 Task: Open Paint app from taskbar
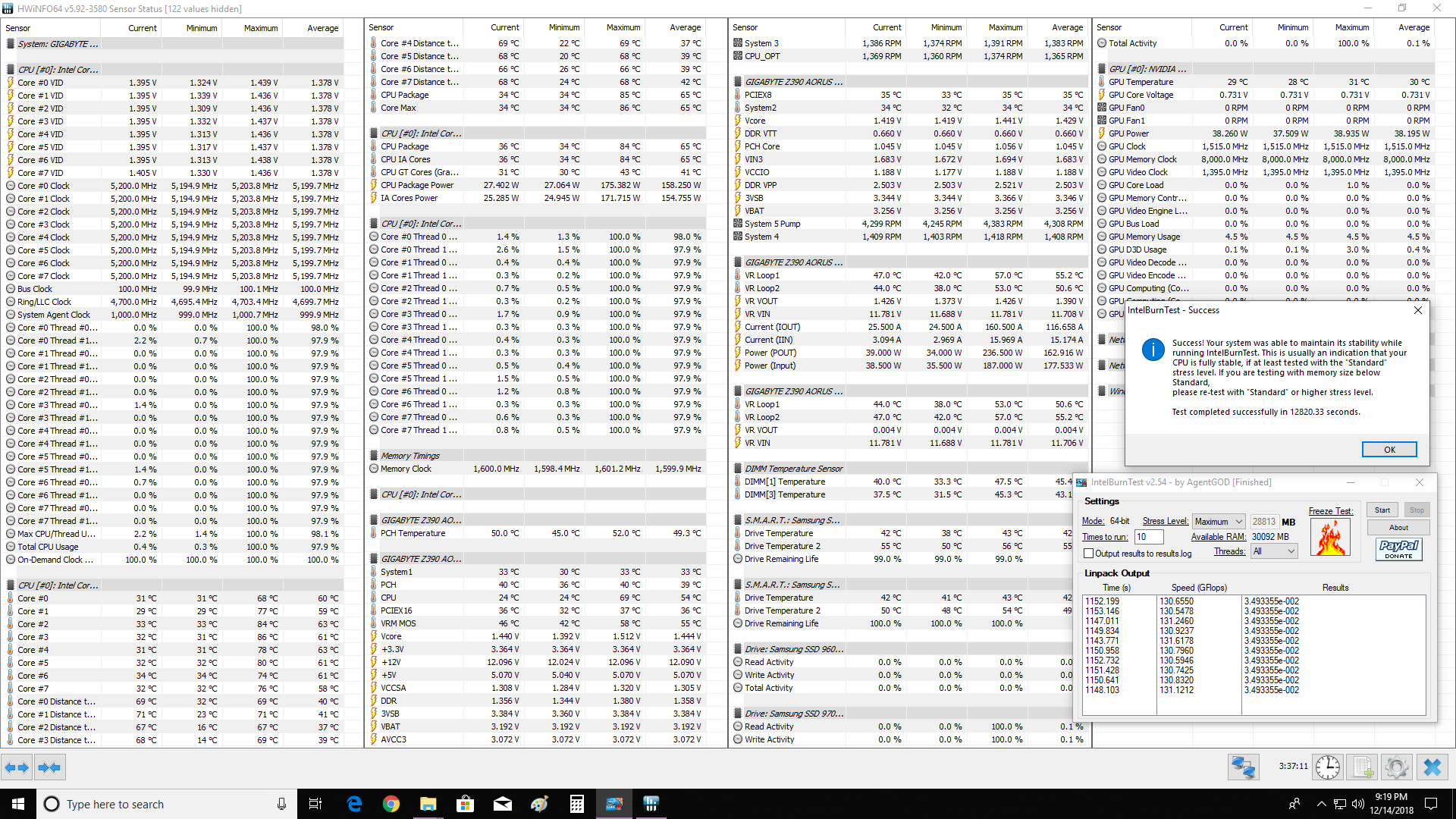point(540,804)
